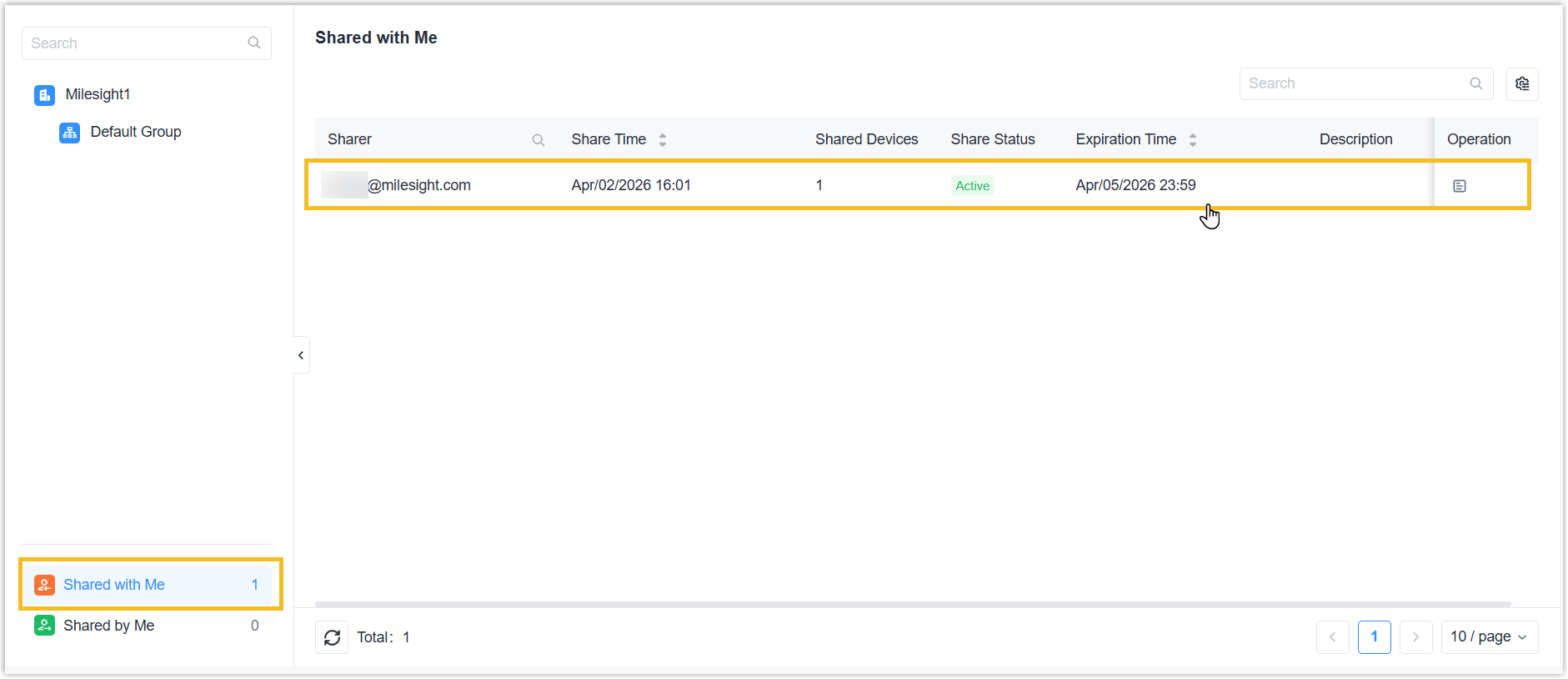Click the orange Shared with Me icon
The width and height of the screenshot is (1568, 679).
(x=45, y=586)
